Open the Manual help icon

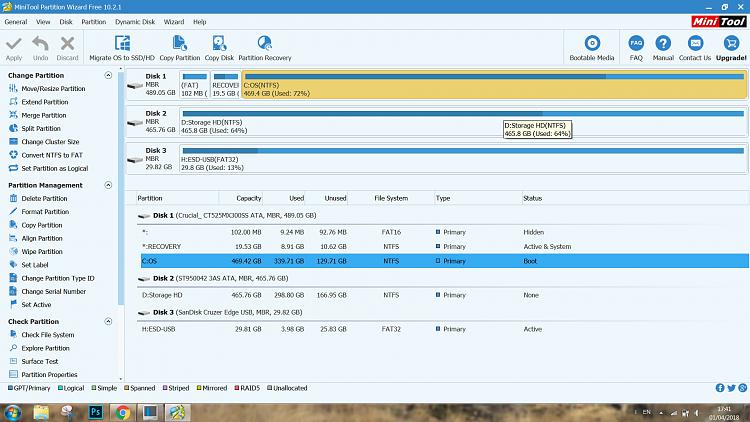click(x=663, y=44)
